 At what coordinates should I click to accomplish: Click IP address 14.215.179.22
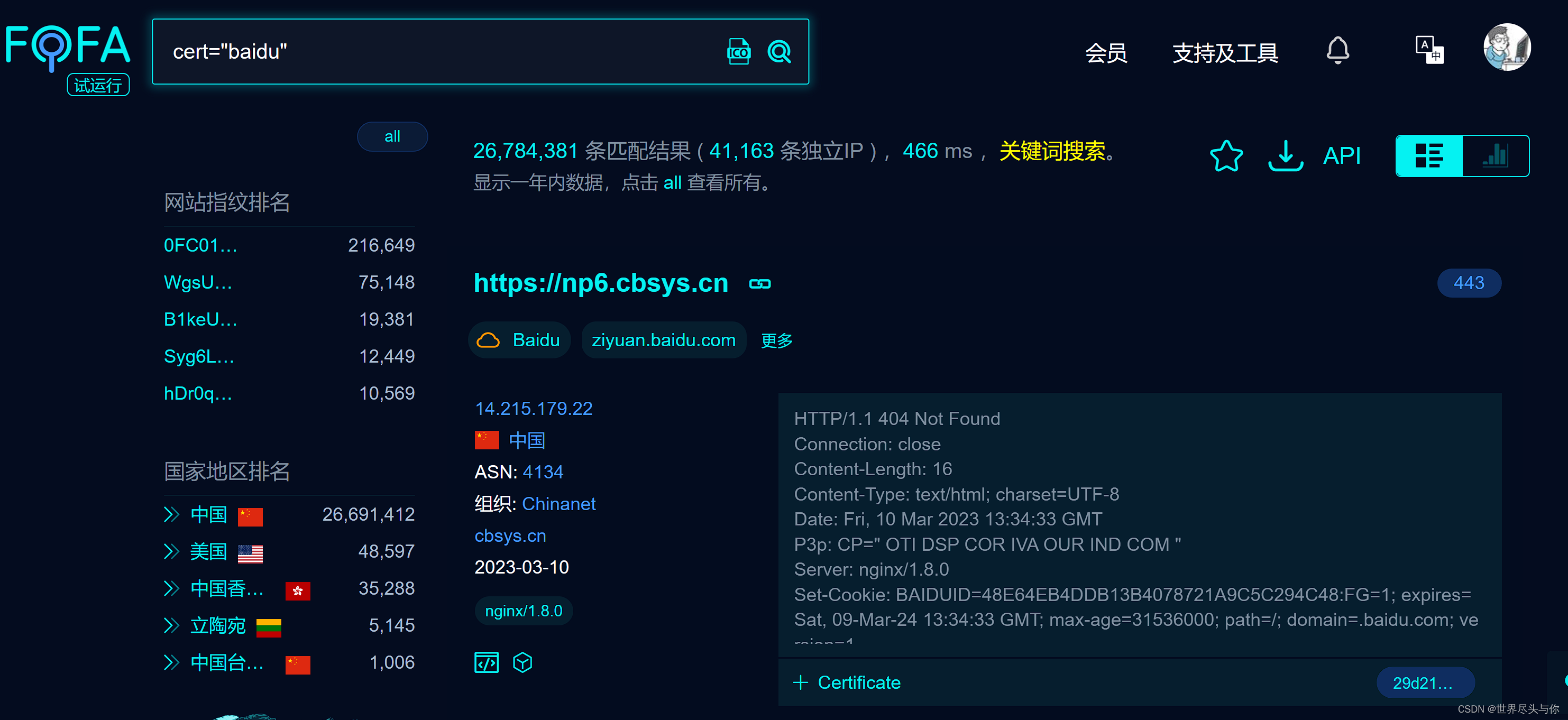(x=533, y=409)
